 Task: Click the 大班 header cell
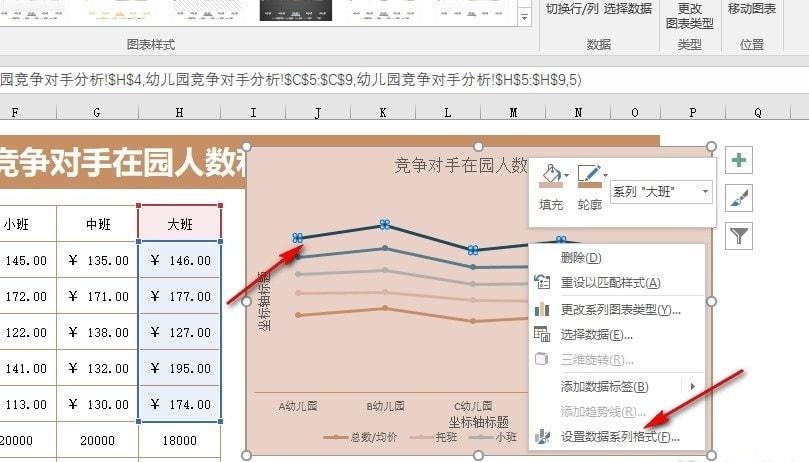point(180,224)
